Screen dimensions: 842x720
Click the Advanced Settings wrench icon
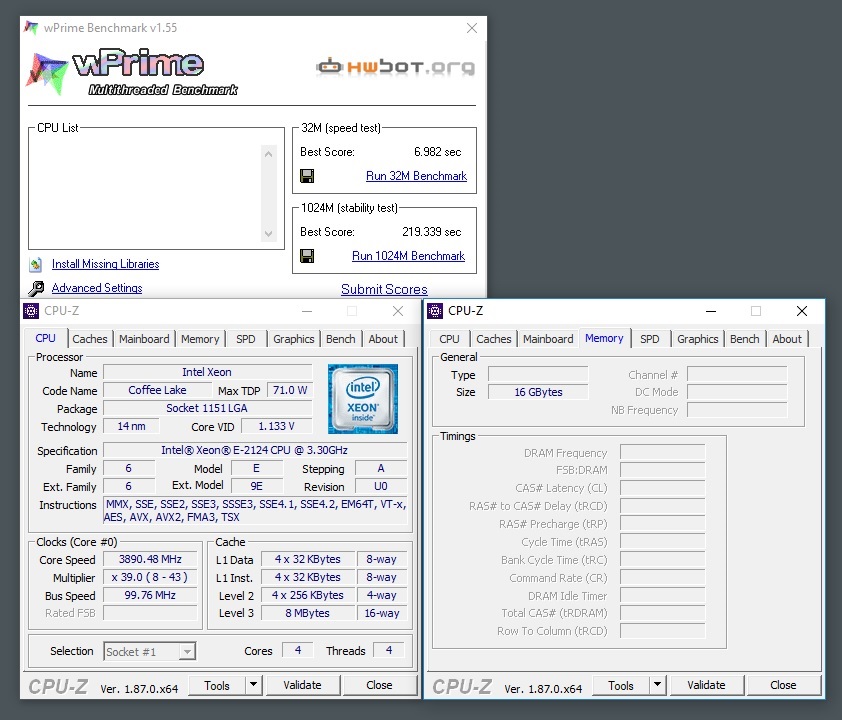point(36,288)
